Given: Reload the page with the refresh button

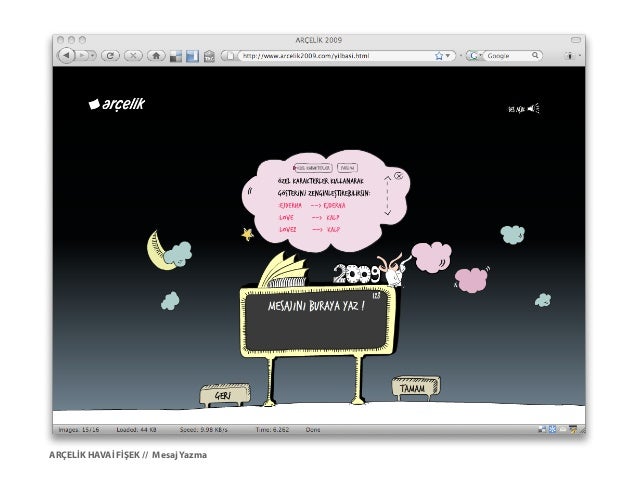Looking at the screenshot, I should click(110, 55).
